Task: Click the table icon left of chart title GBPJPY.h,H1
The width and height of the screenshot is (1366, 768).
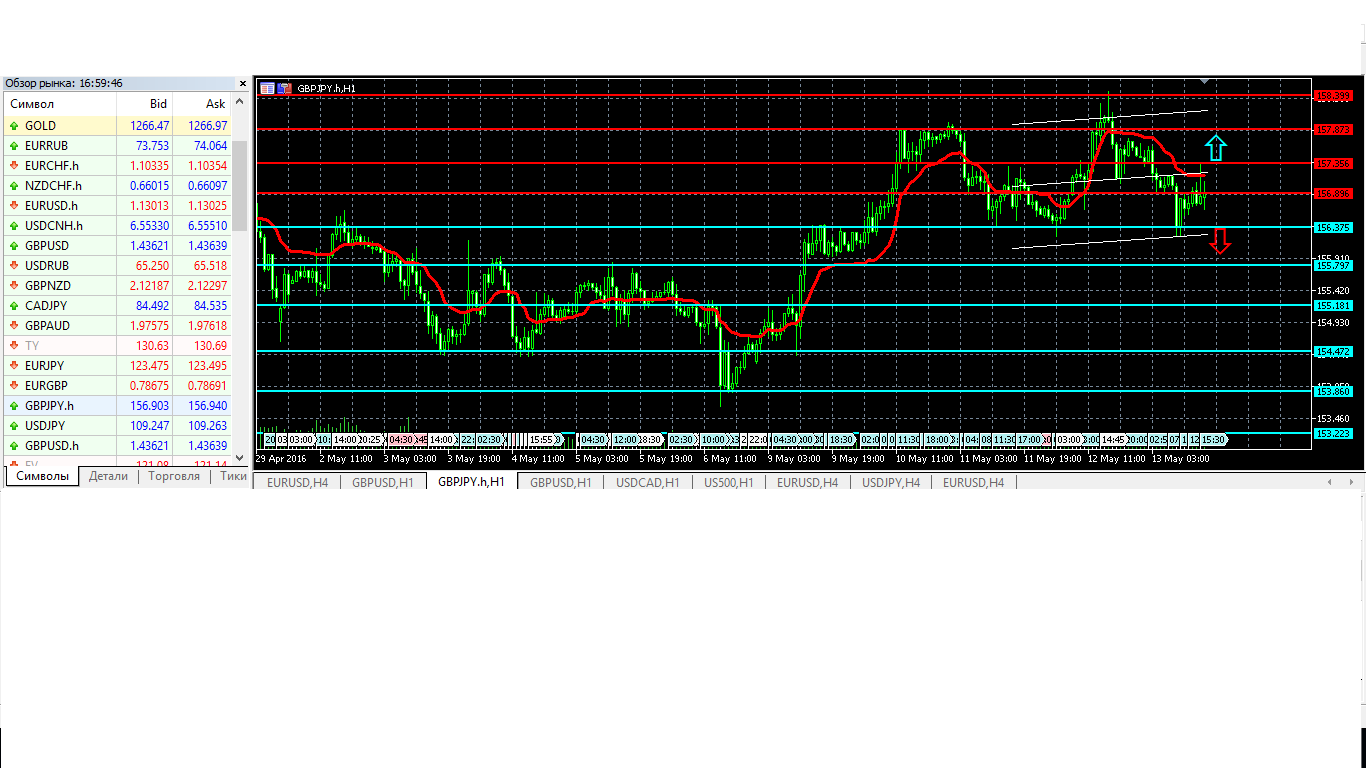Action: pyautogui.click(x=267, y=88)
